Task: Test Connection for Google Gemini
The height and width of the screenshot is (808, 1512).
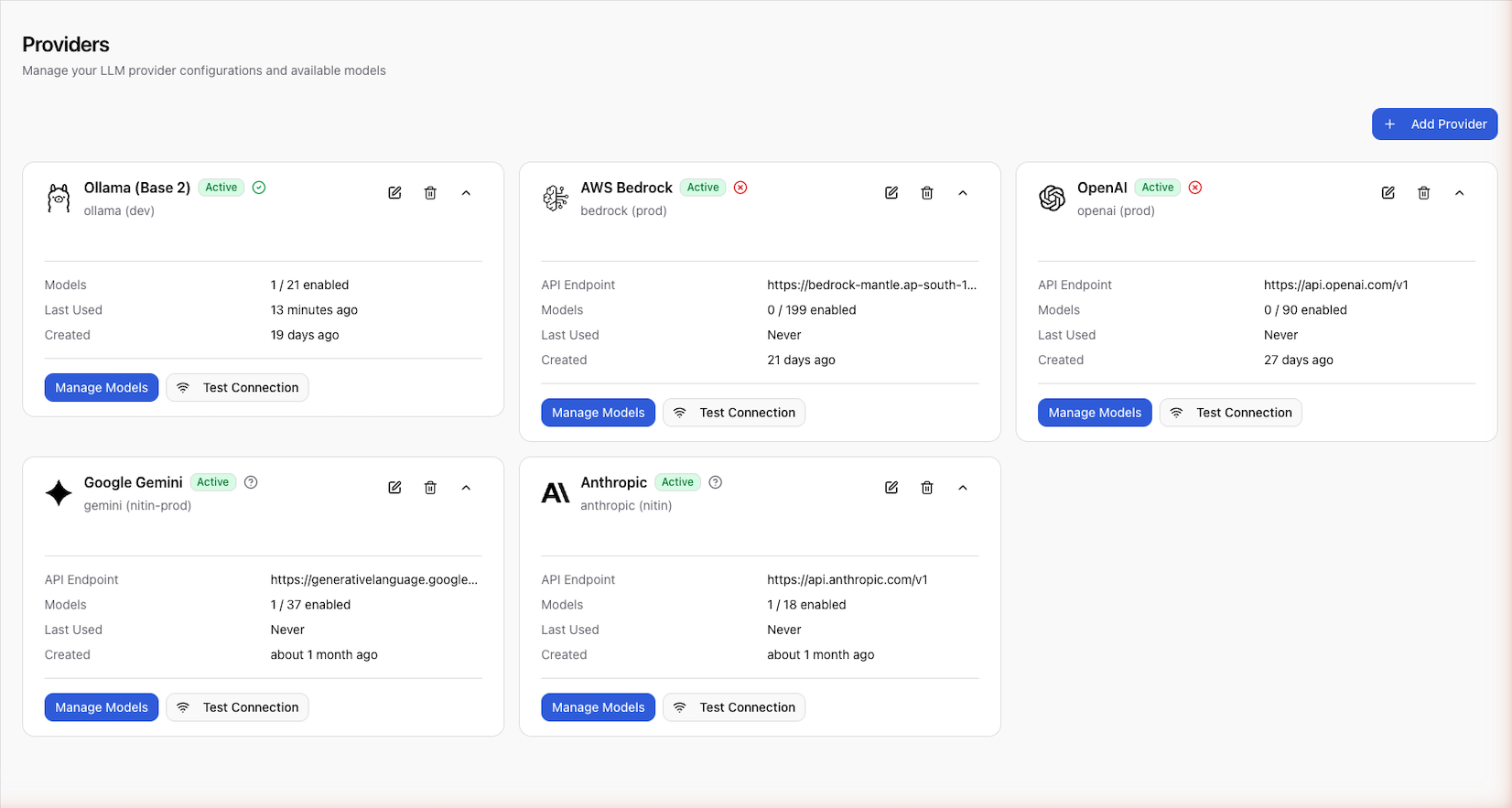Action: (x=237, y=707)
